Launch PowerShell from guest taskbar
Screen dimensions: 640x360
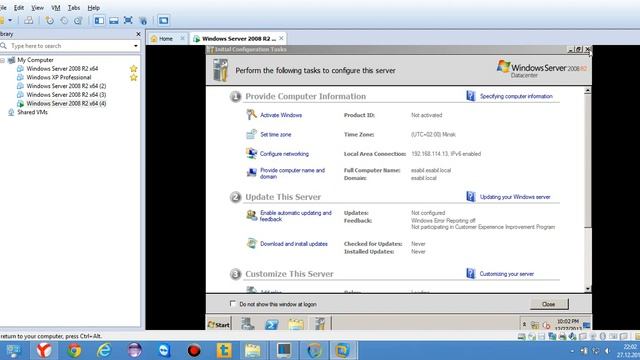coord(272,324)
